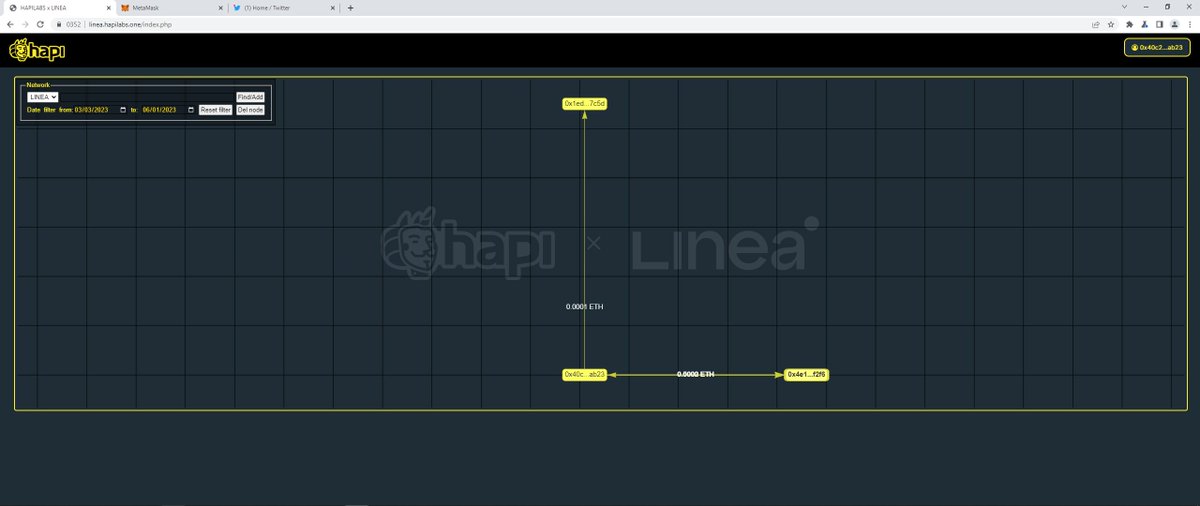Click the address search input field
This screenshot has width=1200, height=506.
point(146,96)
